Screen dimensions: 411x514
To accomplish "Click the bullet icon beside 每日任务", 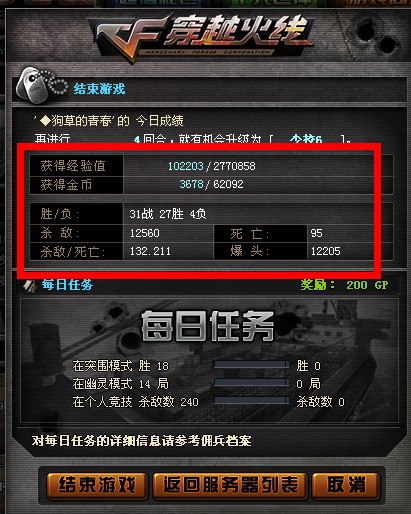I will (x=30, y=286).
